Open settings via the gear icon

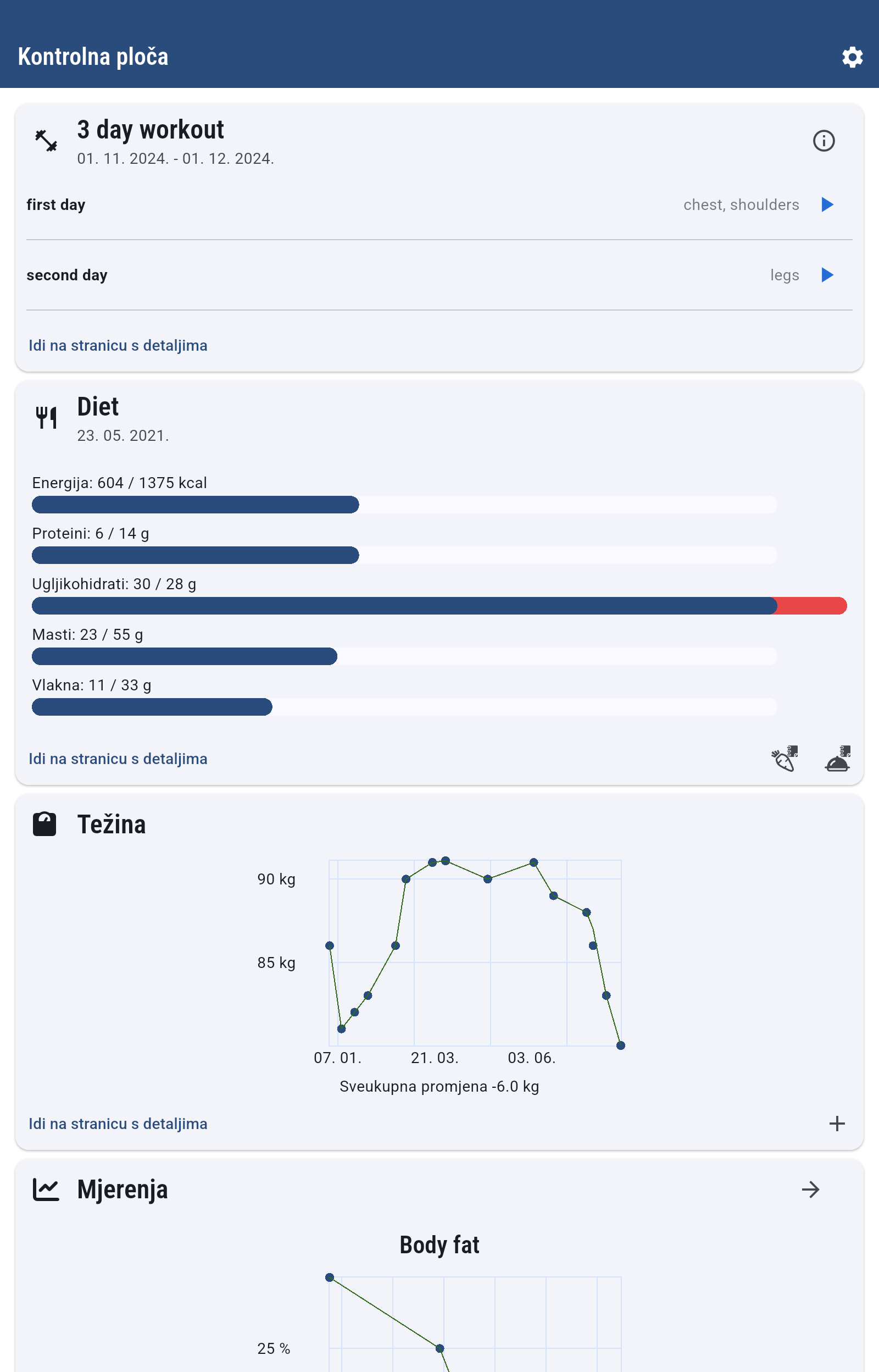tap(852, 57)
